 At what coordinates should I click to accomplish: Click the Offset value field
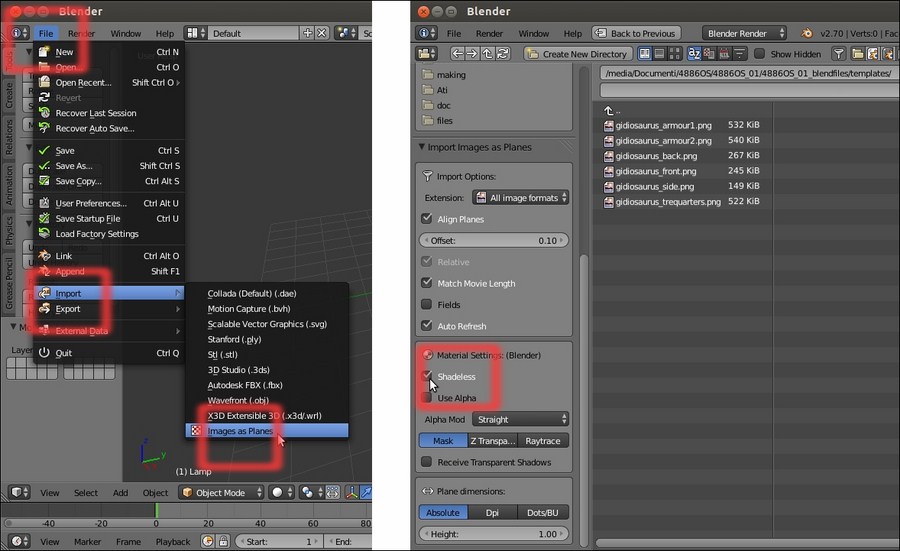(494, 240)
